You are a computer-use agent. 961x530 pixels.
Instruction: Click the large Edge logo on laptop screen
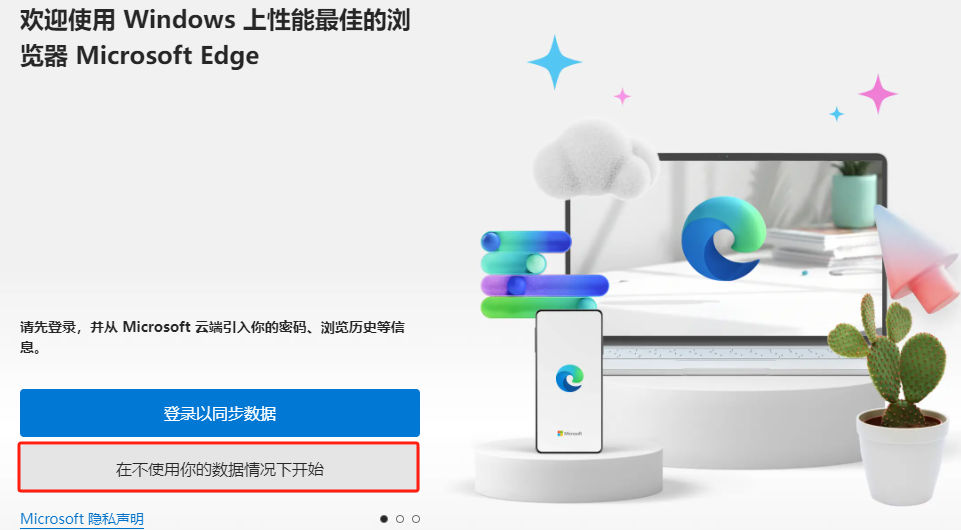point(724,238)
